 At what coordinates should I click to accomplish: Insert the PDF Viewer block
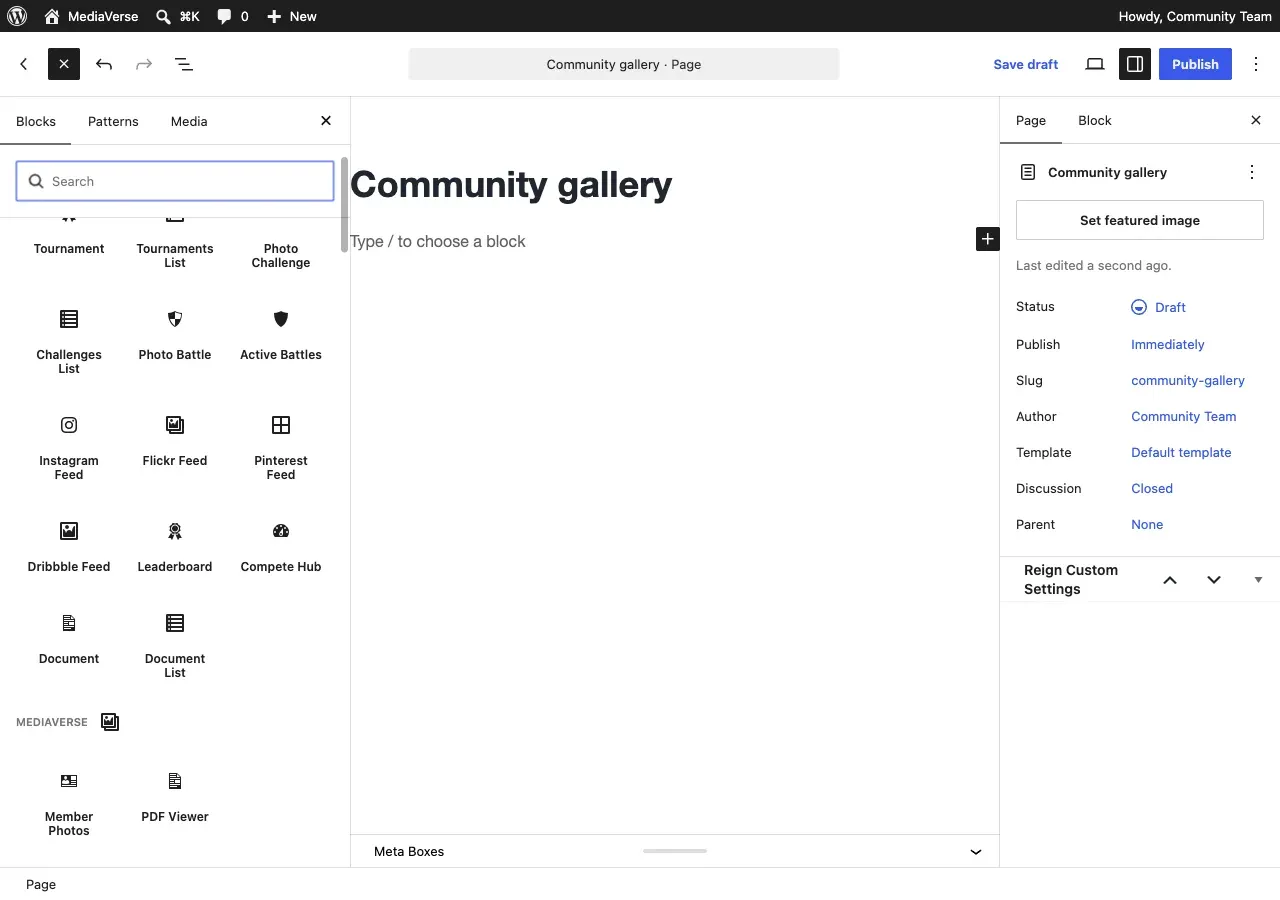click(x=175, y=798)
